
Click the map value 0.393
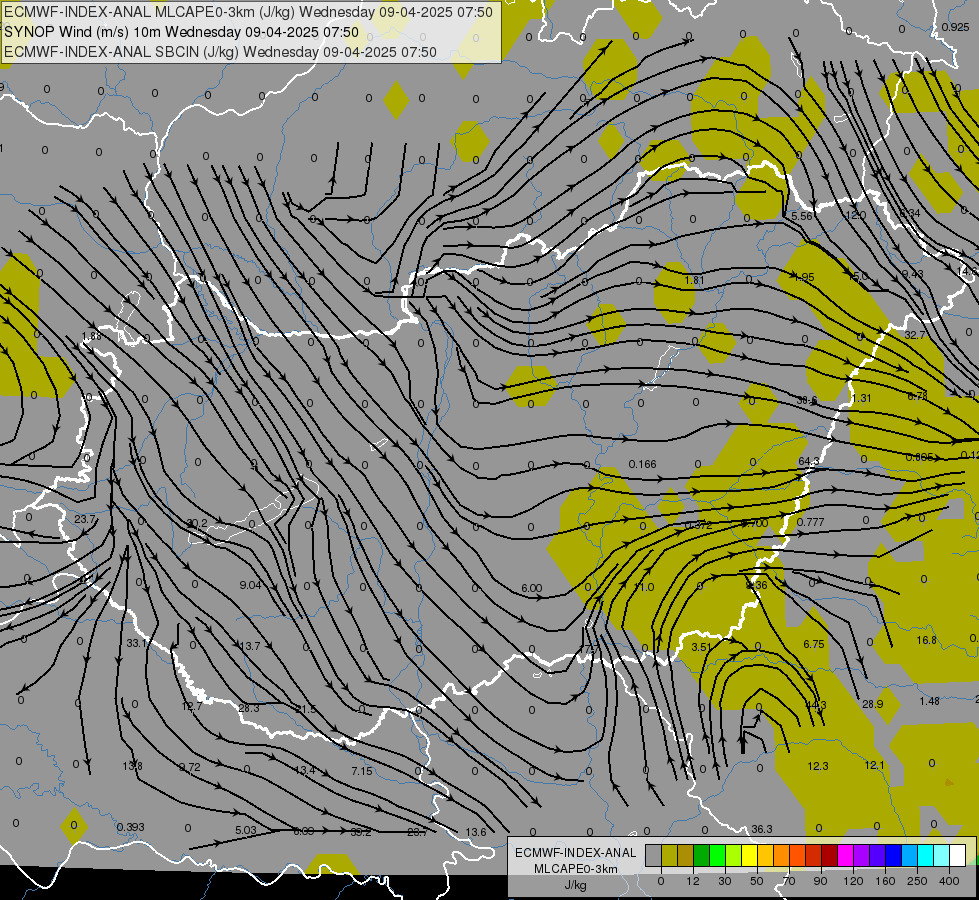tap(130, 827)
